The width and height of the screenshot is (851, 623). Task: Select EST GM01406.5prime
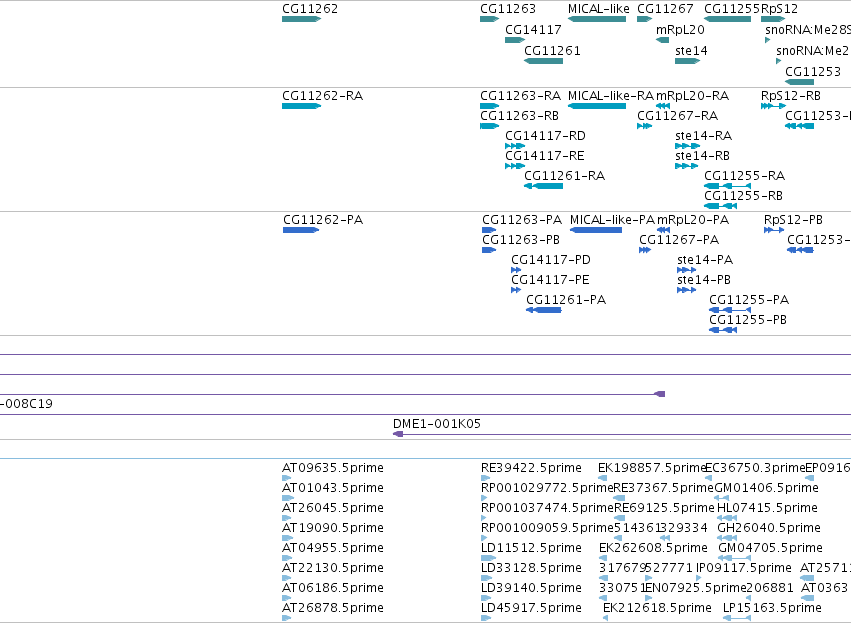[x=766, y=488]
